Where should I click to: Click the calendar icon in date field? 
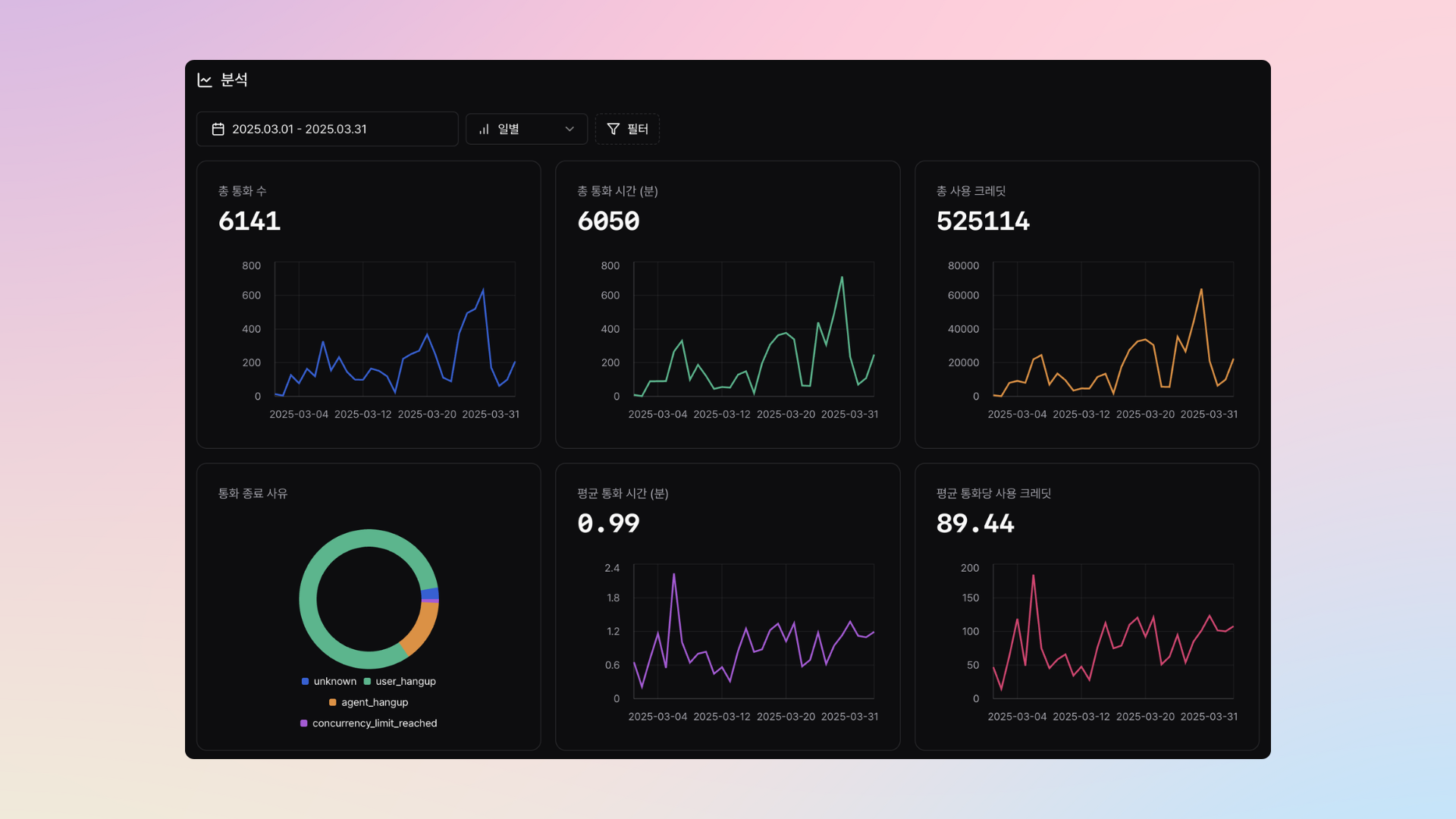click(218, 129)
